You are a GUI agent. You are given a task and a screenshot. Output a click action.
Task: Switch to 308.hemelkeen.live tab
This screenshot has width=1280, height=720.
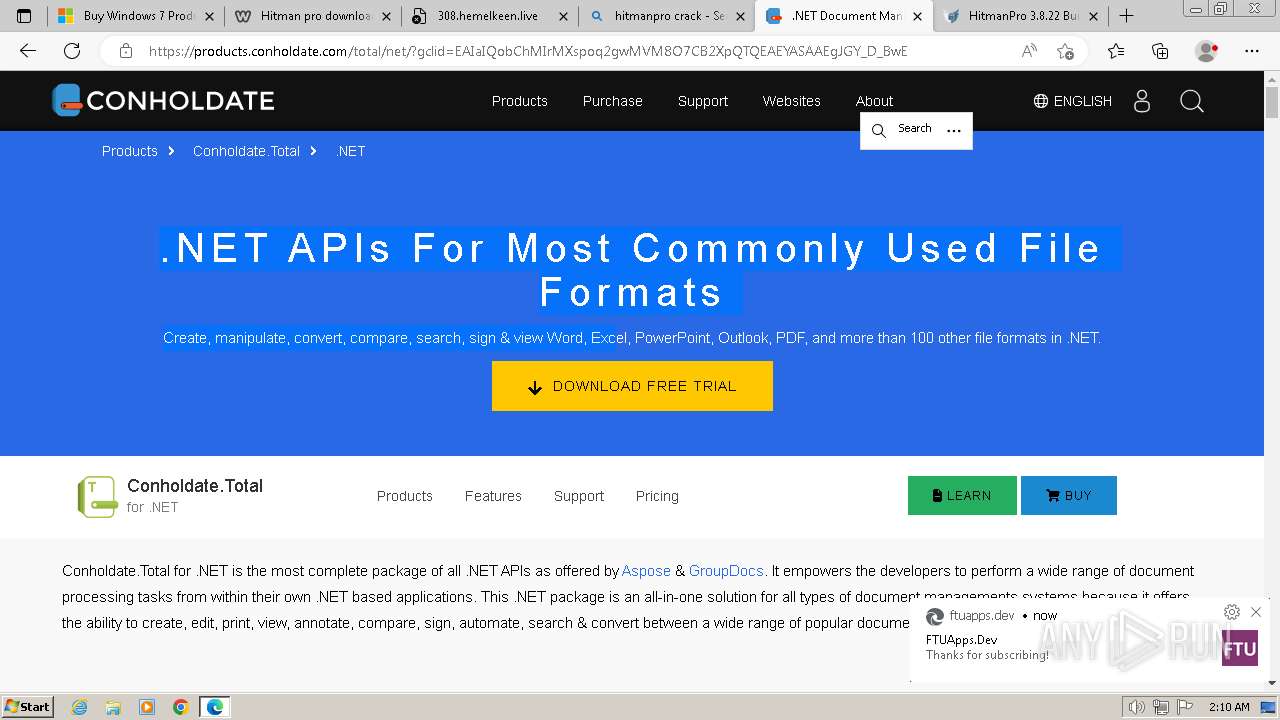coord(488,16)
